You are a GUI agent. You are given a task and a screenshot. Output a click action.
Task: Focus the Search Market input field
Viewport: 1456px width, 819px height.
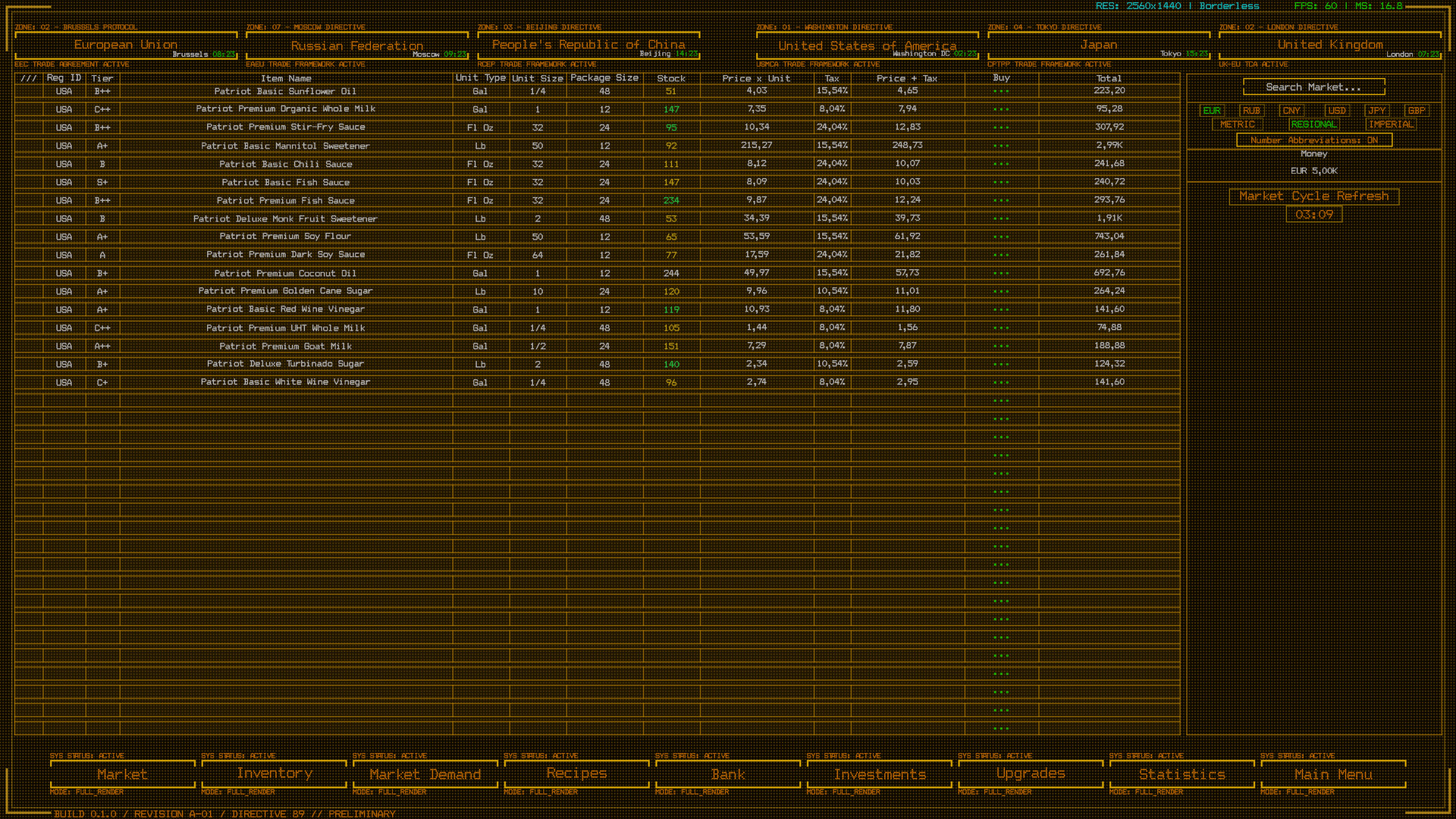(x=1314, y=87)
